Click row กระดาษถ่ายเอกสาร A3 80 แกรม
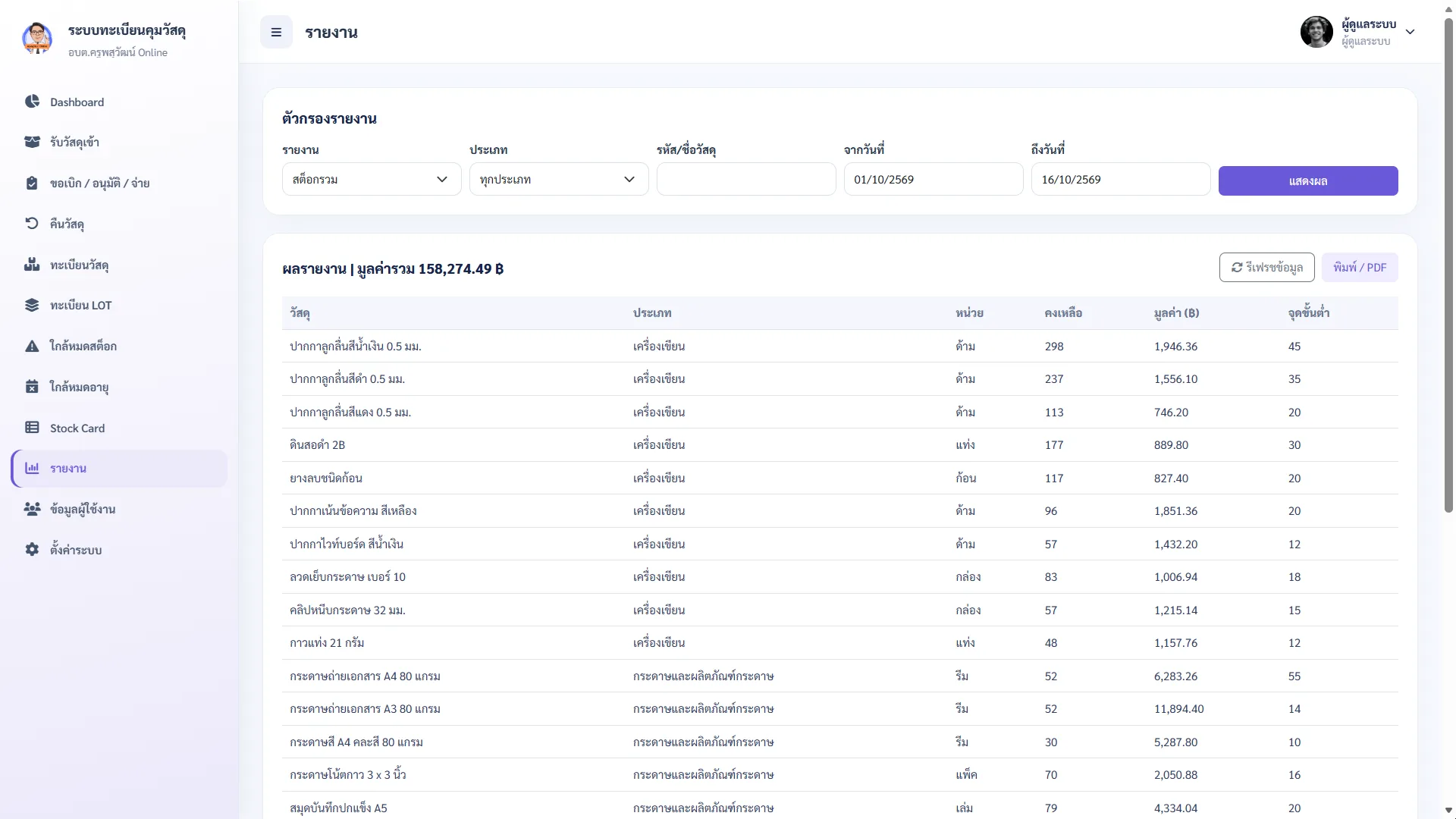 (x=840, y=709)
